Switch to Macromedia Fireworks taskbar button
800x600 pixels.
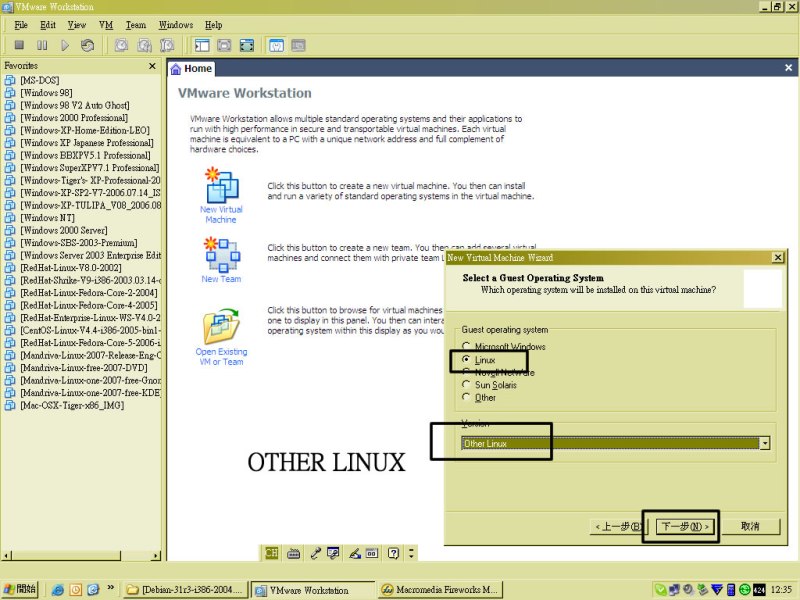tap(441, 590)
